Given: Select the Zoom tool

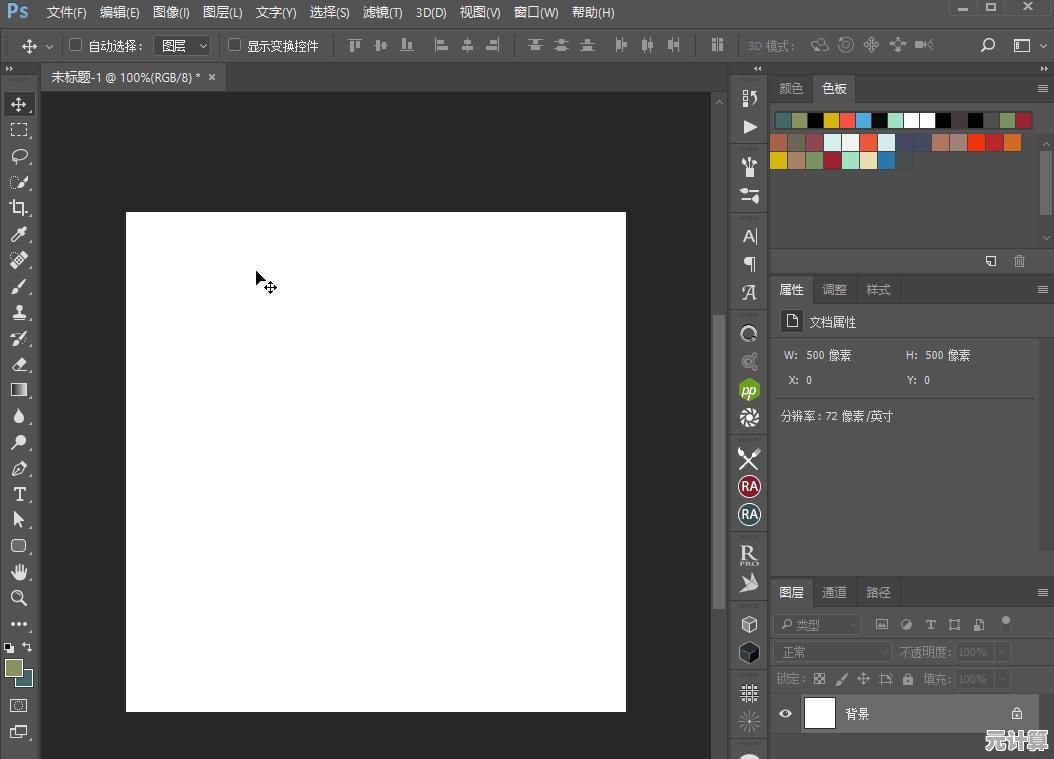Looking at the screenshot, I should [x=19, y=598].
